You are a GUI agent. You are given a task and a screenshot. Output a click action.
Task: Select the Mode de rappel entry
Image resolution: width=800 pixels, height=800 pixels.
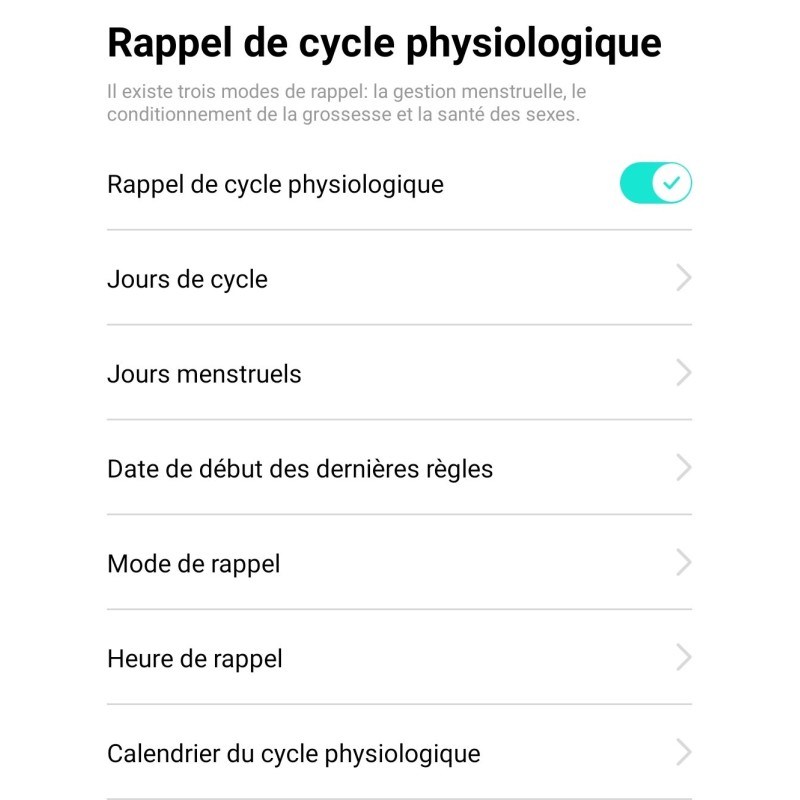point(194,564)
